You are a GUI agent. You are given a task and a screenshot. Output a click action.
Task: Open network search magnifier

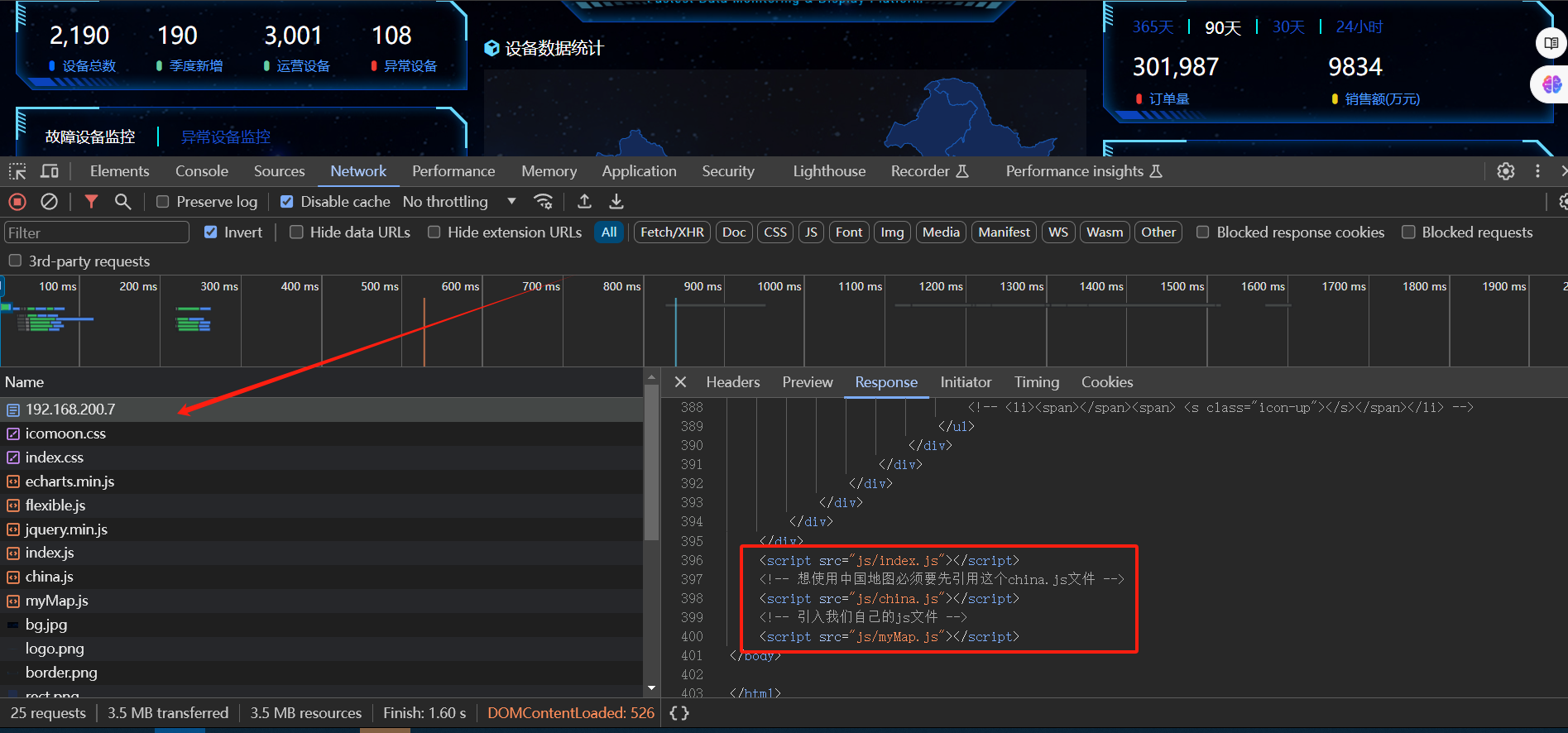pos(122,201)
